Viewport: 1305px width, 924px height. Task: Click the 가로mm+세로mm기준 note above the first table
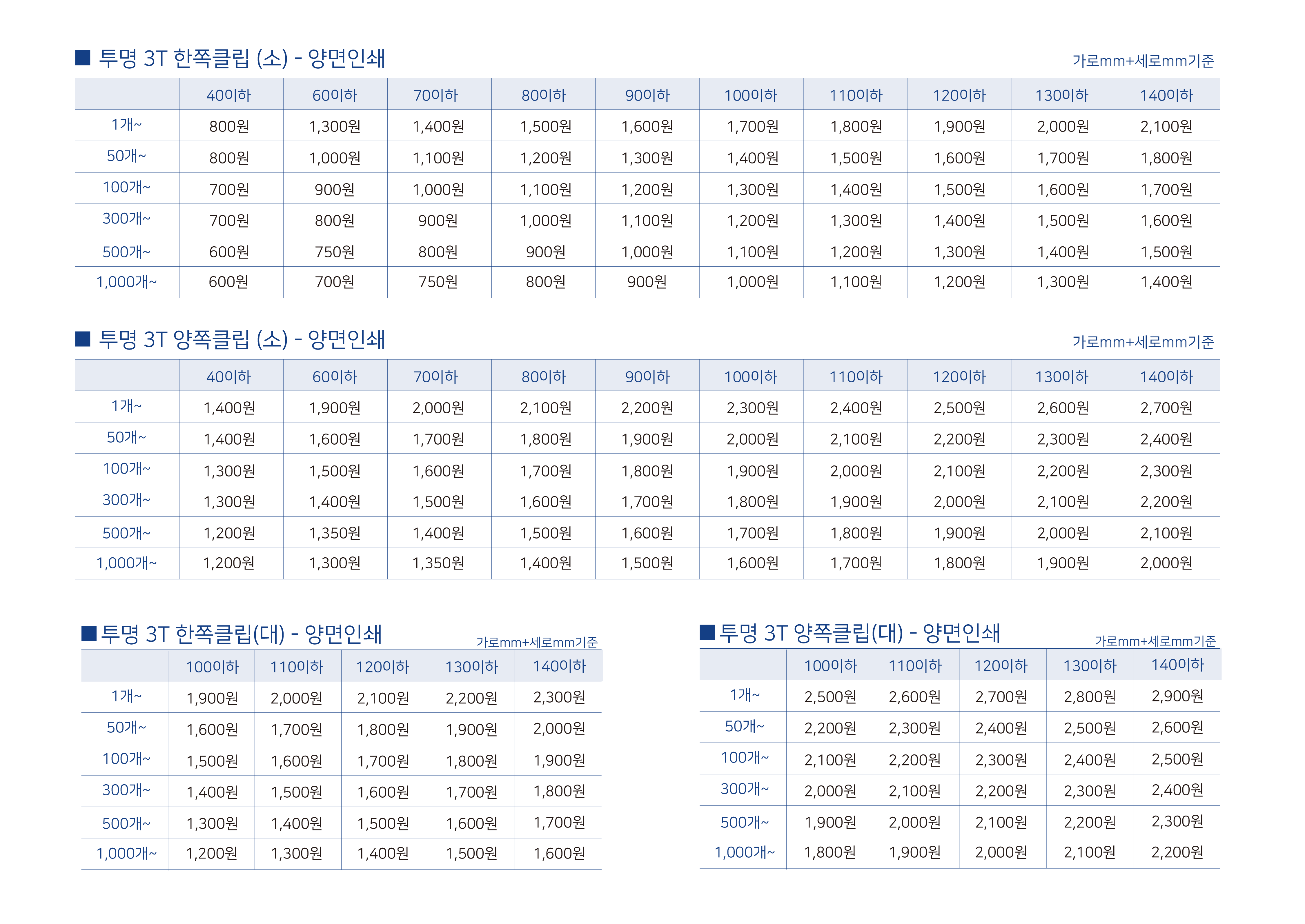pyautogui.click(x=1143, y=60)
